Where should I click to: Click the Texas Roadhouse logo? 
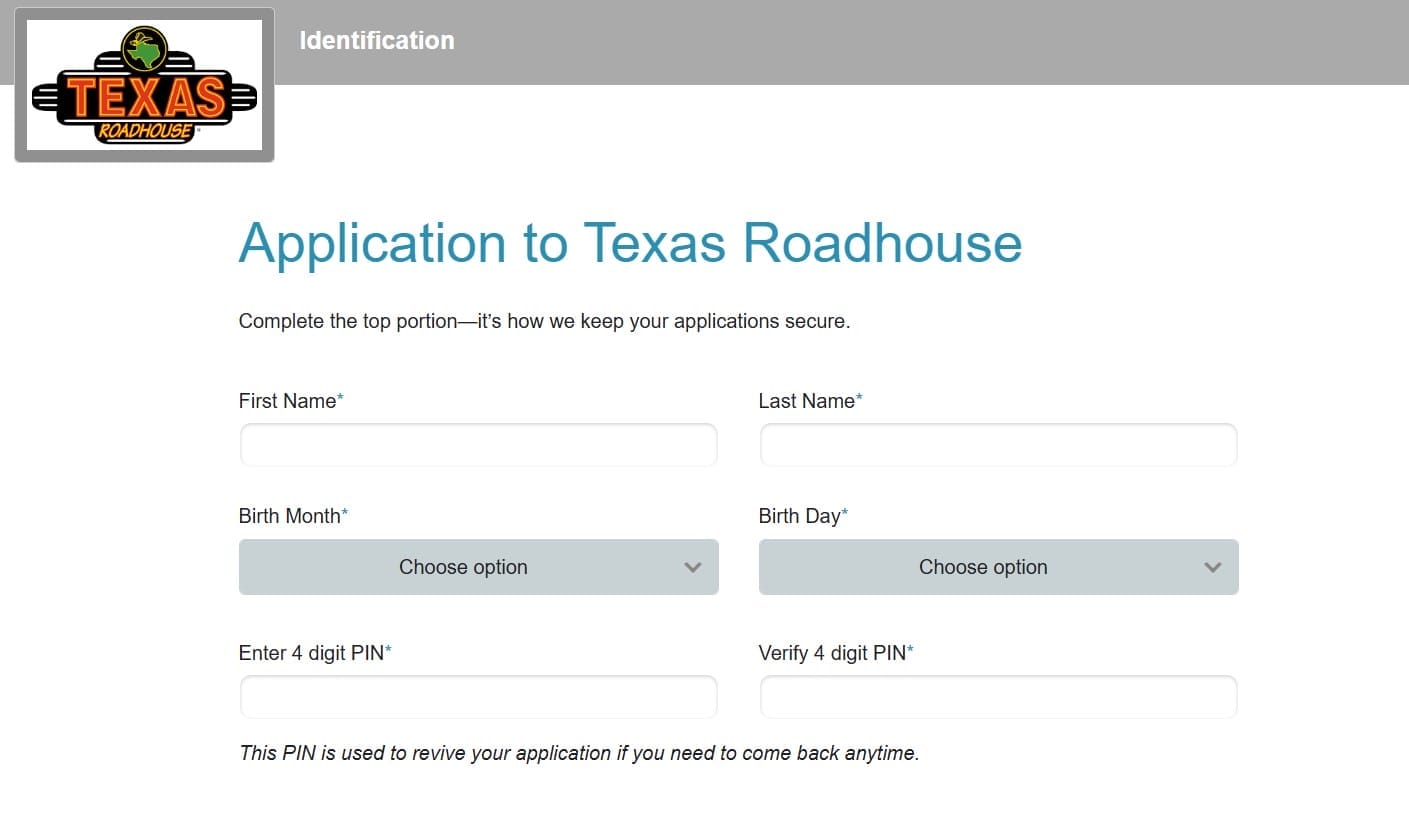click(144, 85)
